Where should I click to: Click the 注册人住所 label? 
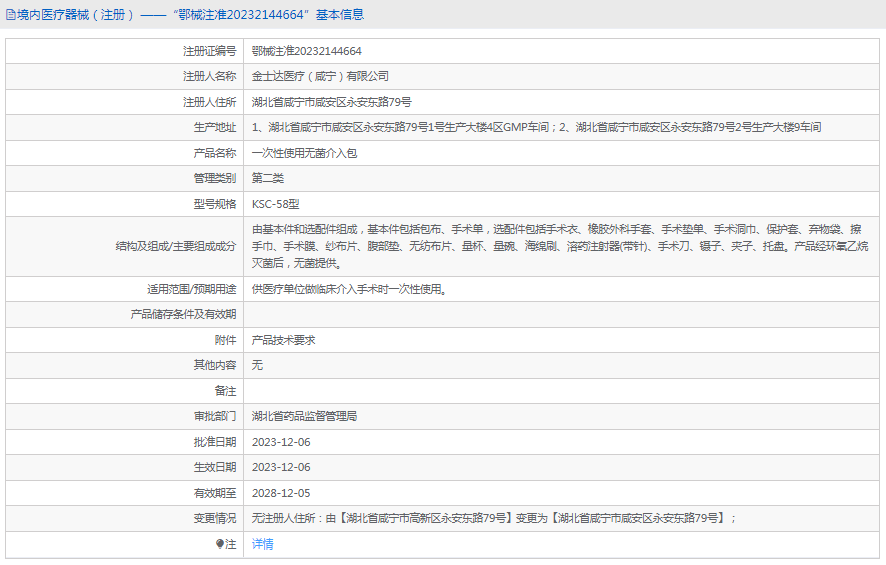tap(209, 102)
